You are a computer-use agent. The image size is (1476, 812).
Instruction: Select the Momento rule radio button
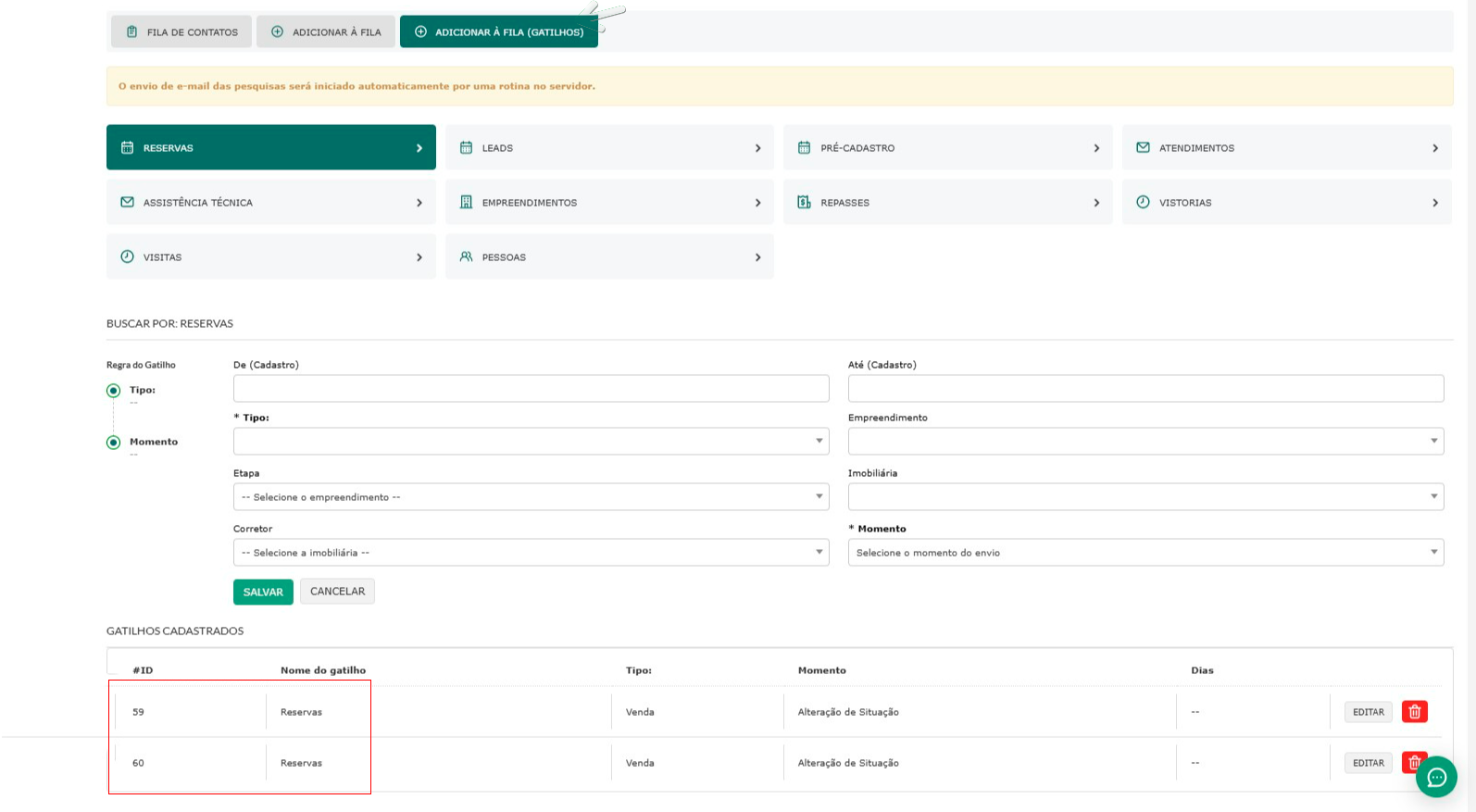point(113,443)
